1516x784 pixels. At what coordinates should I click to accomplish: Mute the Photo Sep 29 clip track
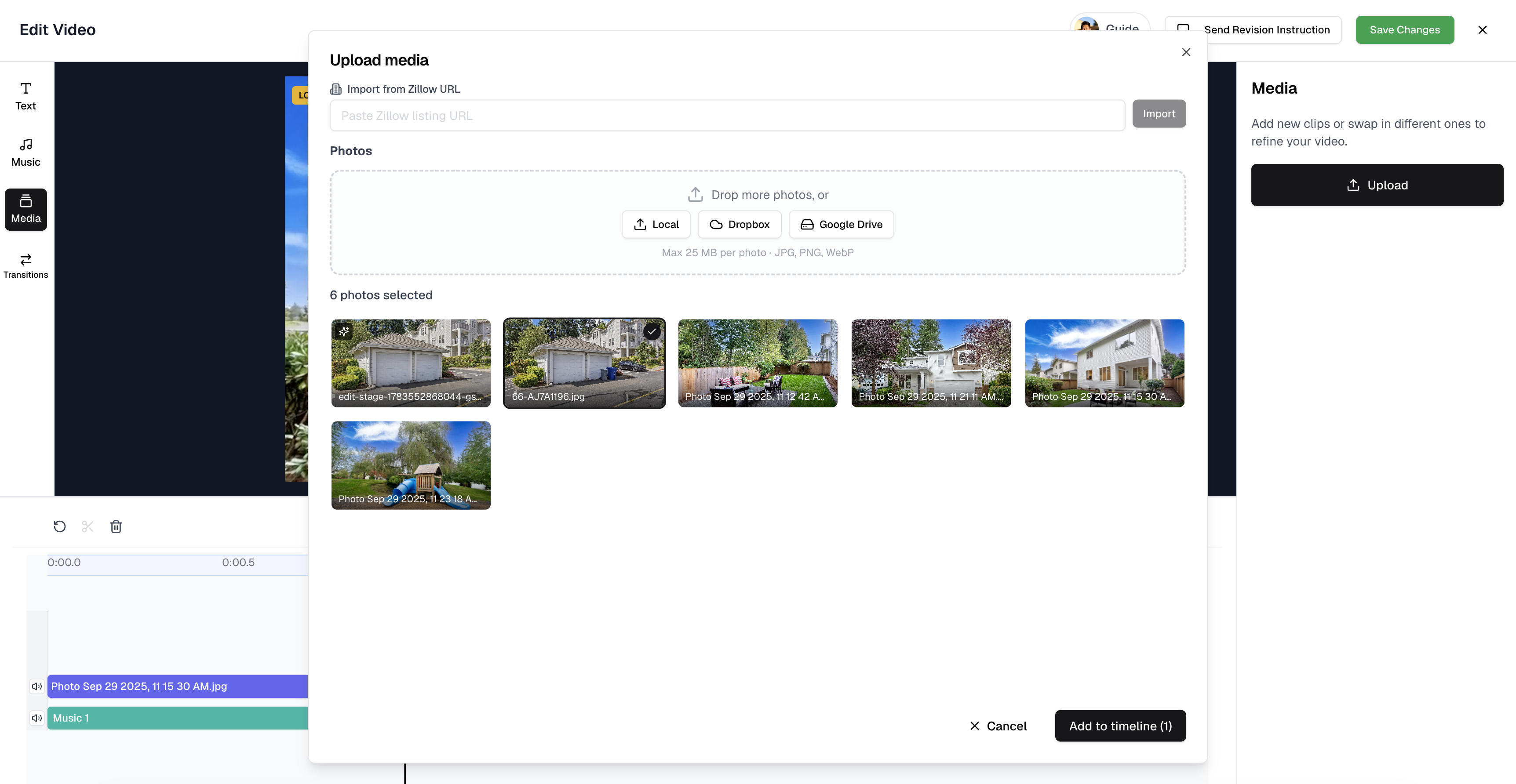(x=37, y=686)
